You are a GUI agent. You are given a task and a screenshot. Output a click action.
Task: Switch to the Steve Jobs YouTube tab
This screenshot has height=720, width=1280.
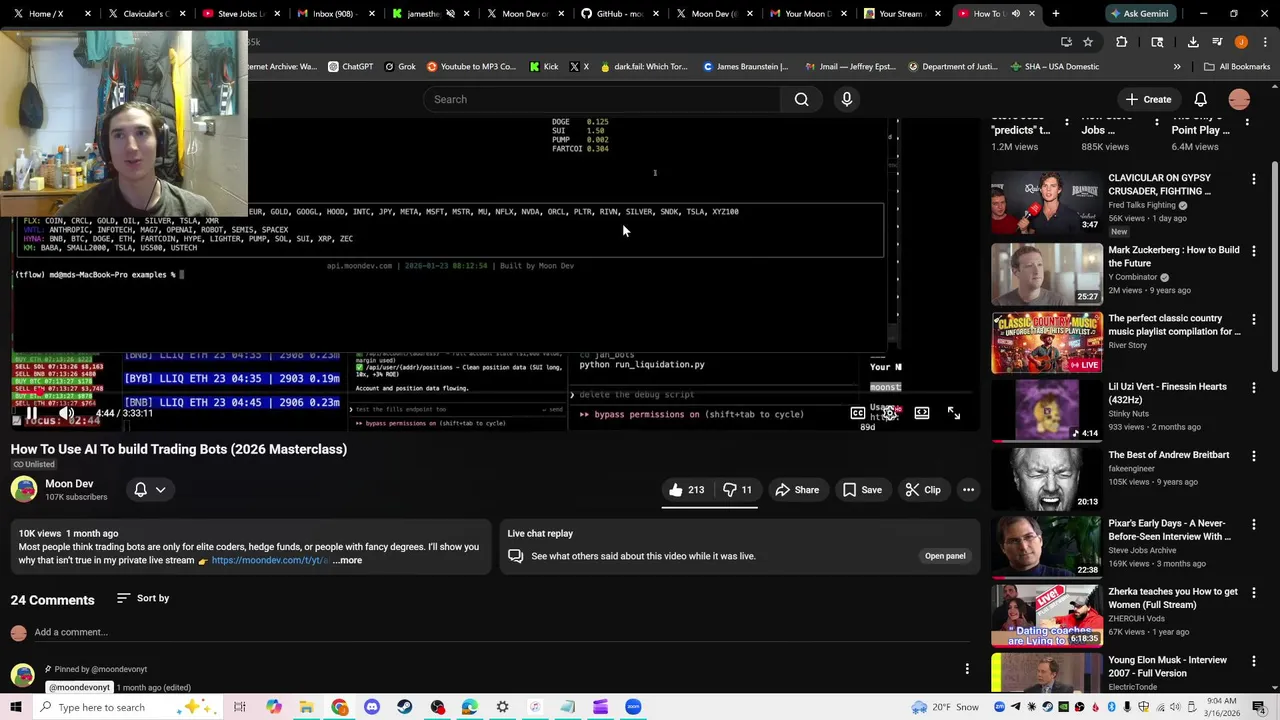click(x=240, y=14)
